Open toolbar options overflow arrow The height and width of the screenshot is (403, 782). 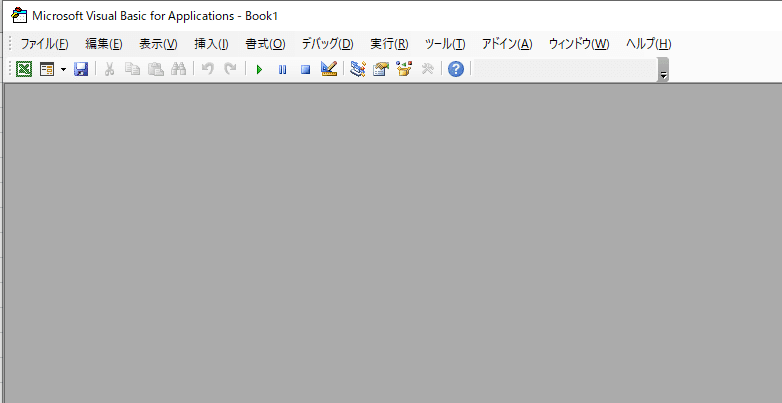[x=663, y=70]
